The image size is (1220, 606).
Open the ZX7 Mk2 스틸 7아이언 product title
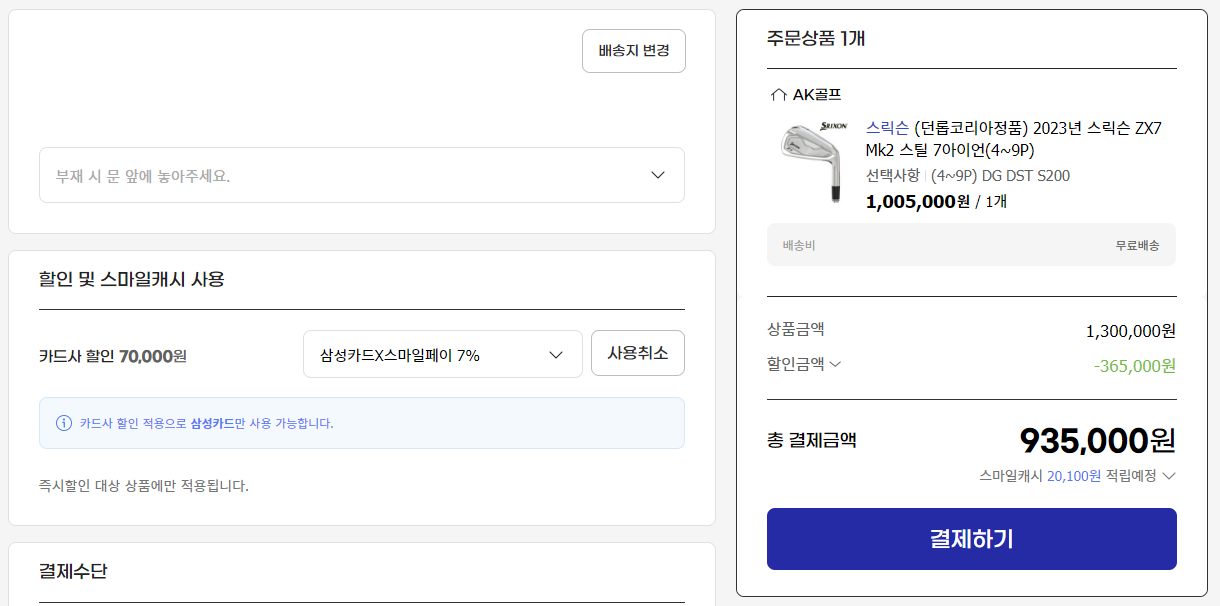(1012, 139)
